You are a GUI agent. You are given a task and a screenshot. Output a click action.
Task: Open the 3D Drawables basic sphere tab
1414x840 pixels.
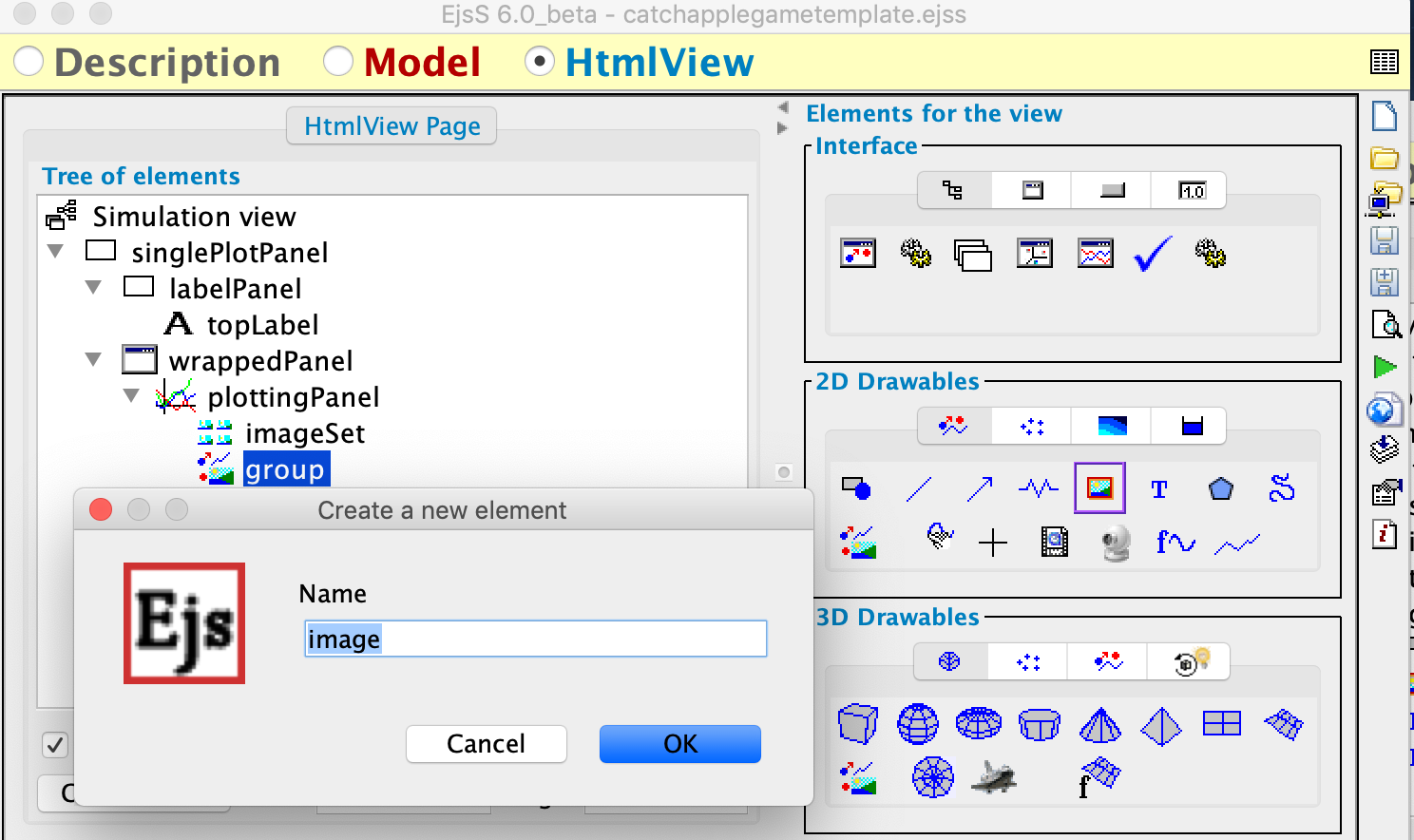tap(949, 661)
